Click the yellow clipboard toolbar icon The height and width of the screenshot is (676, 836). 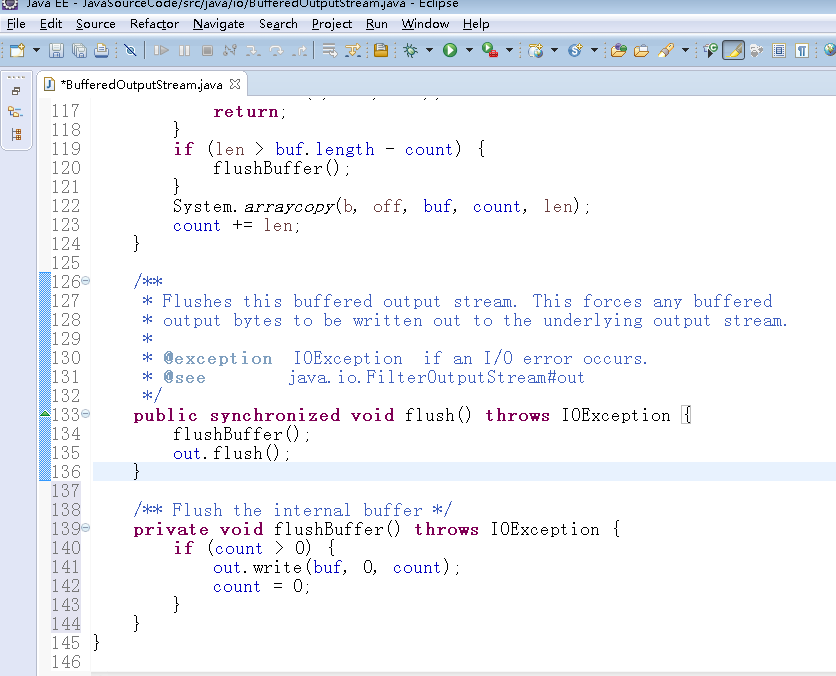point(381,50)
